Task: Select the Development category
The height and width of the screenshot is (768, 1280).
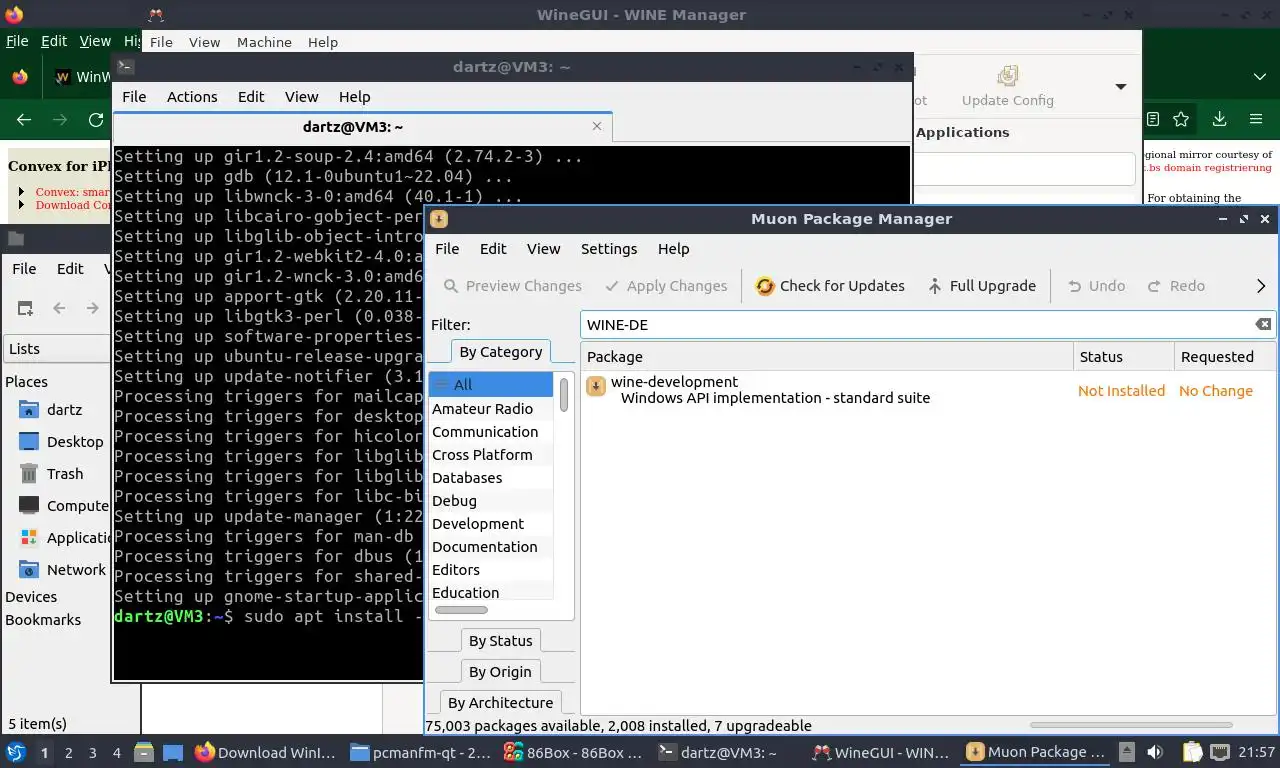Action: click(490, 524)
